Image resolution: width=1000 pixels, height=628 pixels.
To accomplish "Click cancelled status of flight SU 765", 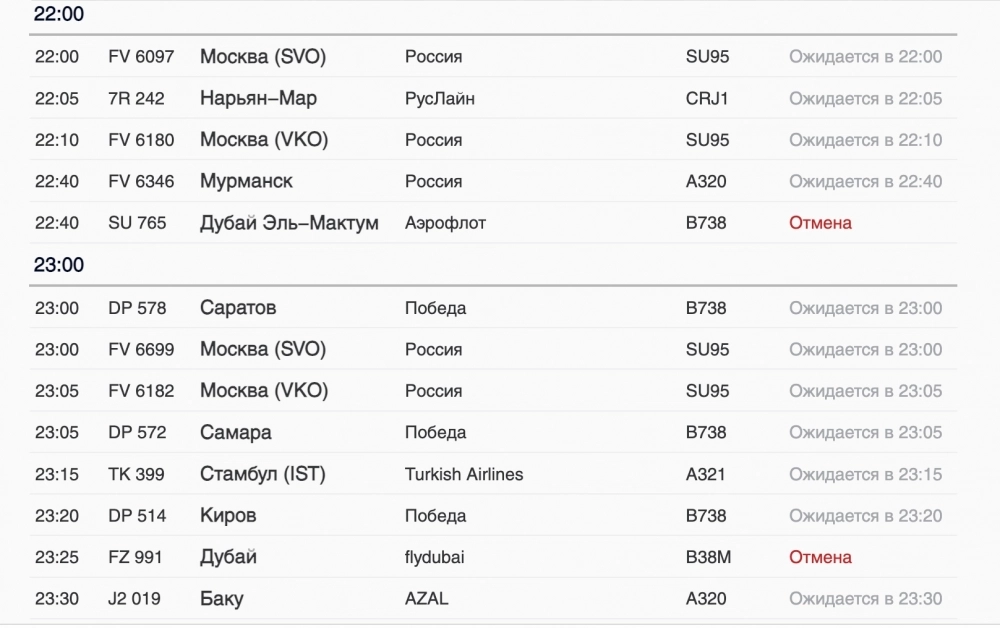I will point(820,223).
